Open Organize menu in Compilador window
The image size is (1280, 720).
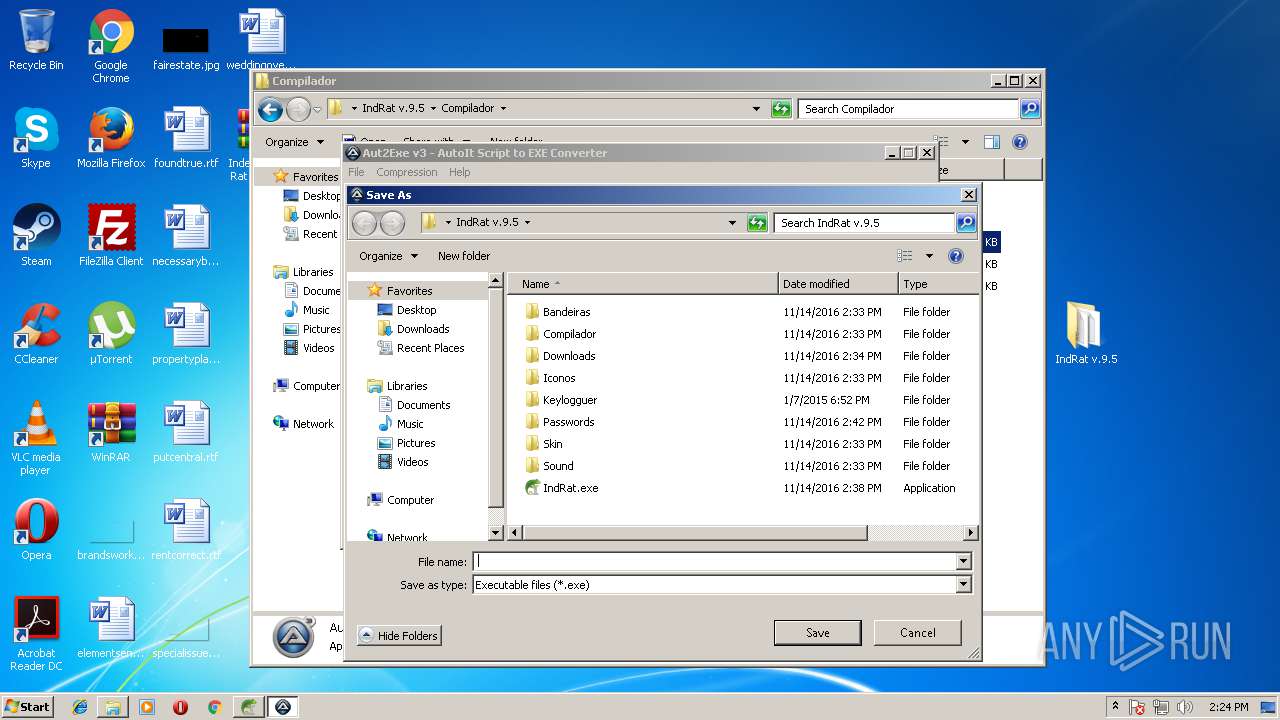294,142
